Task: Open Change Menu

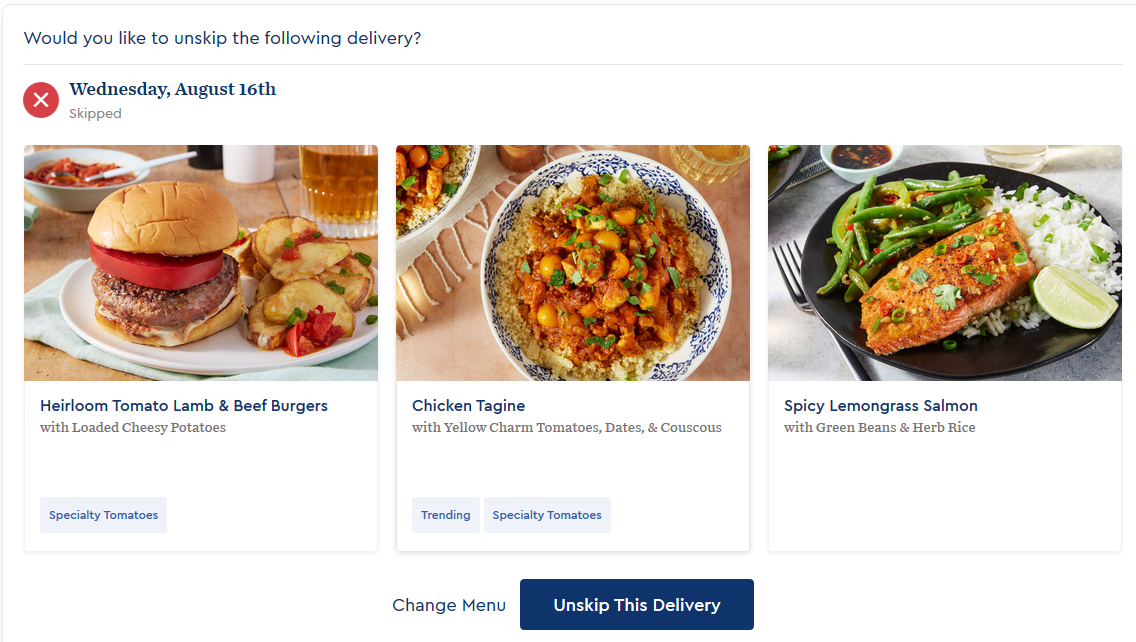Action: pyautogui.click(x=448, y=605)
